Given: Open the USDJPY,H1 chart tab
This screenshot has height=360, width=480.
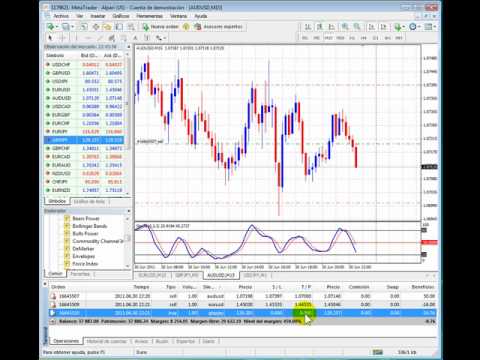Looking at the screenshot, I should (x=255, y=275).
